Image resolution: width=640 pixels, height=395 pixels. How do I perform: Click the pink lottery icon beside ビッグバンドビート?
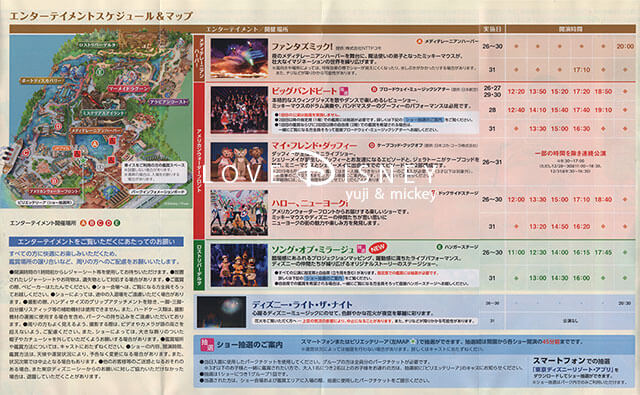[344, 91]
